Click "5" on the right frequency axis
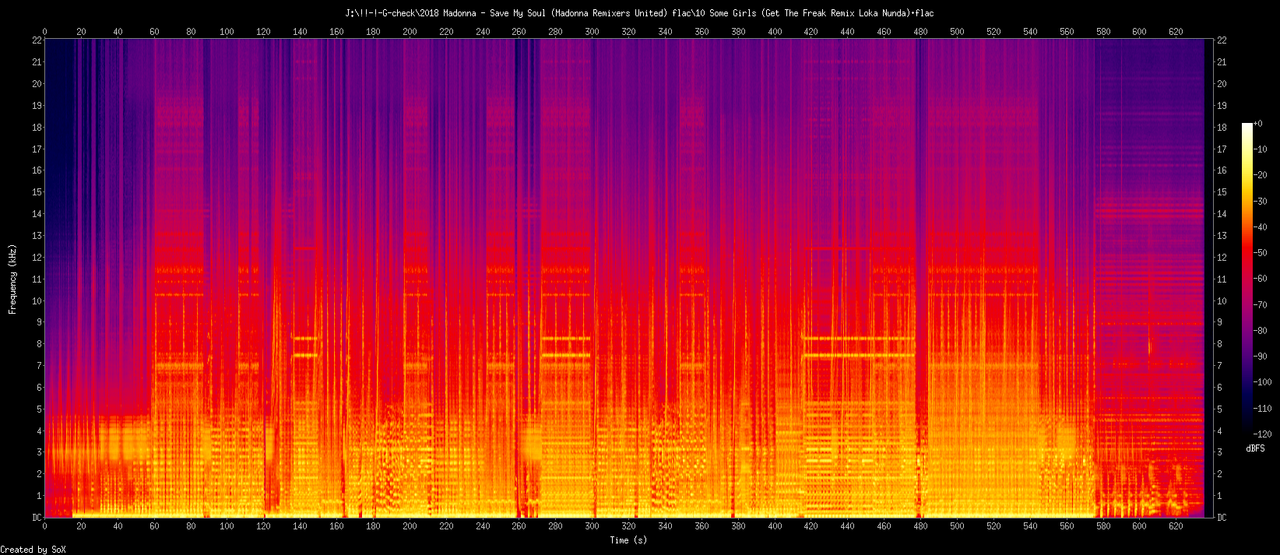This screenshot has width=1280, height=555. (x=1220, y=409)
